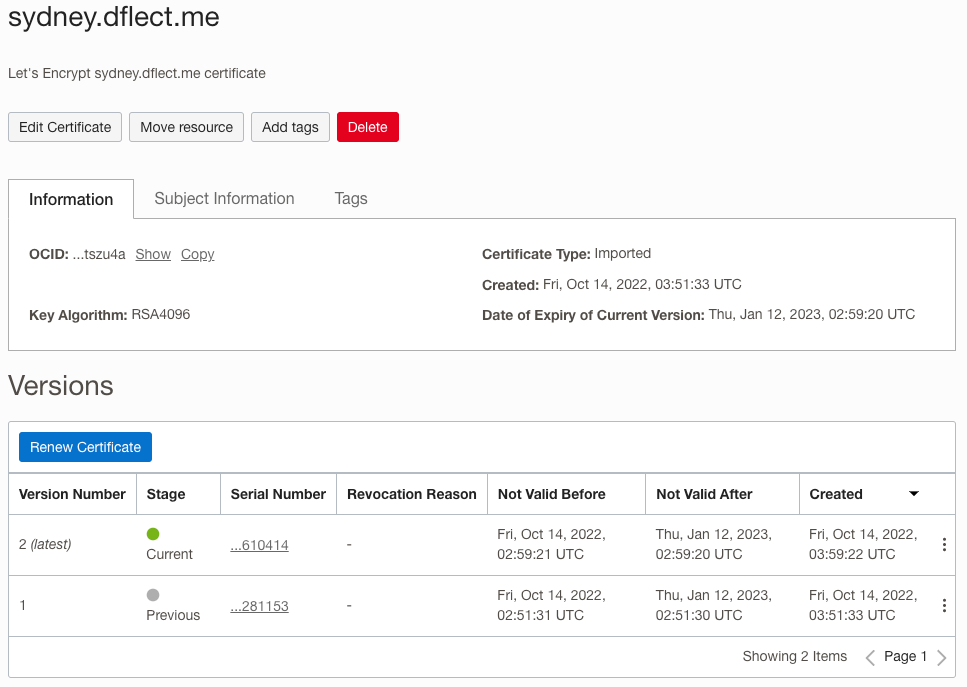967x687 pixels.
Task: Switch to the Subject Information tab
Action: [224, 198]
